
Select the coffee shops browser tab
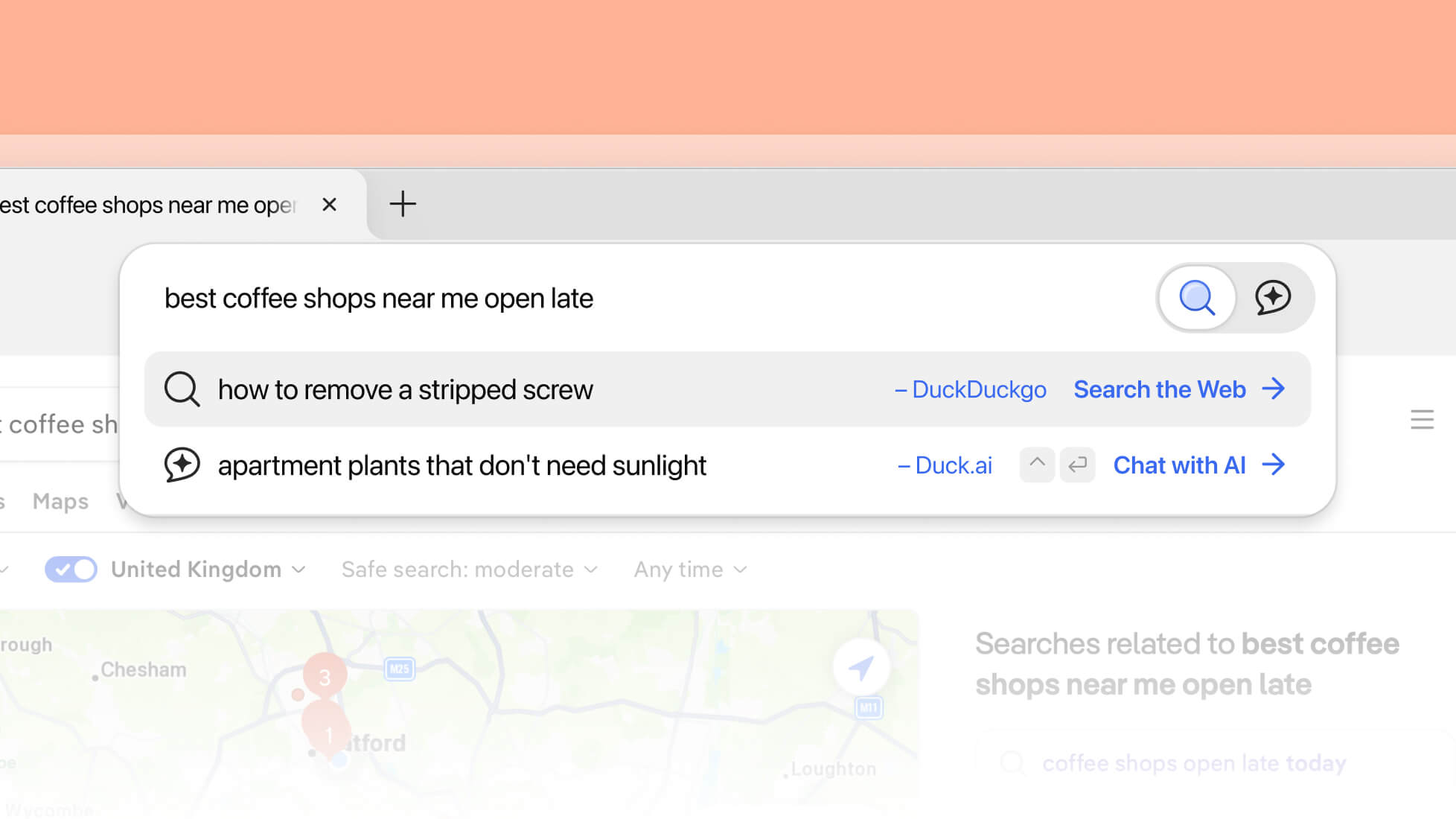point(149,204)
